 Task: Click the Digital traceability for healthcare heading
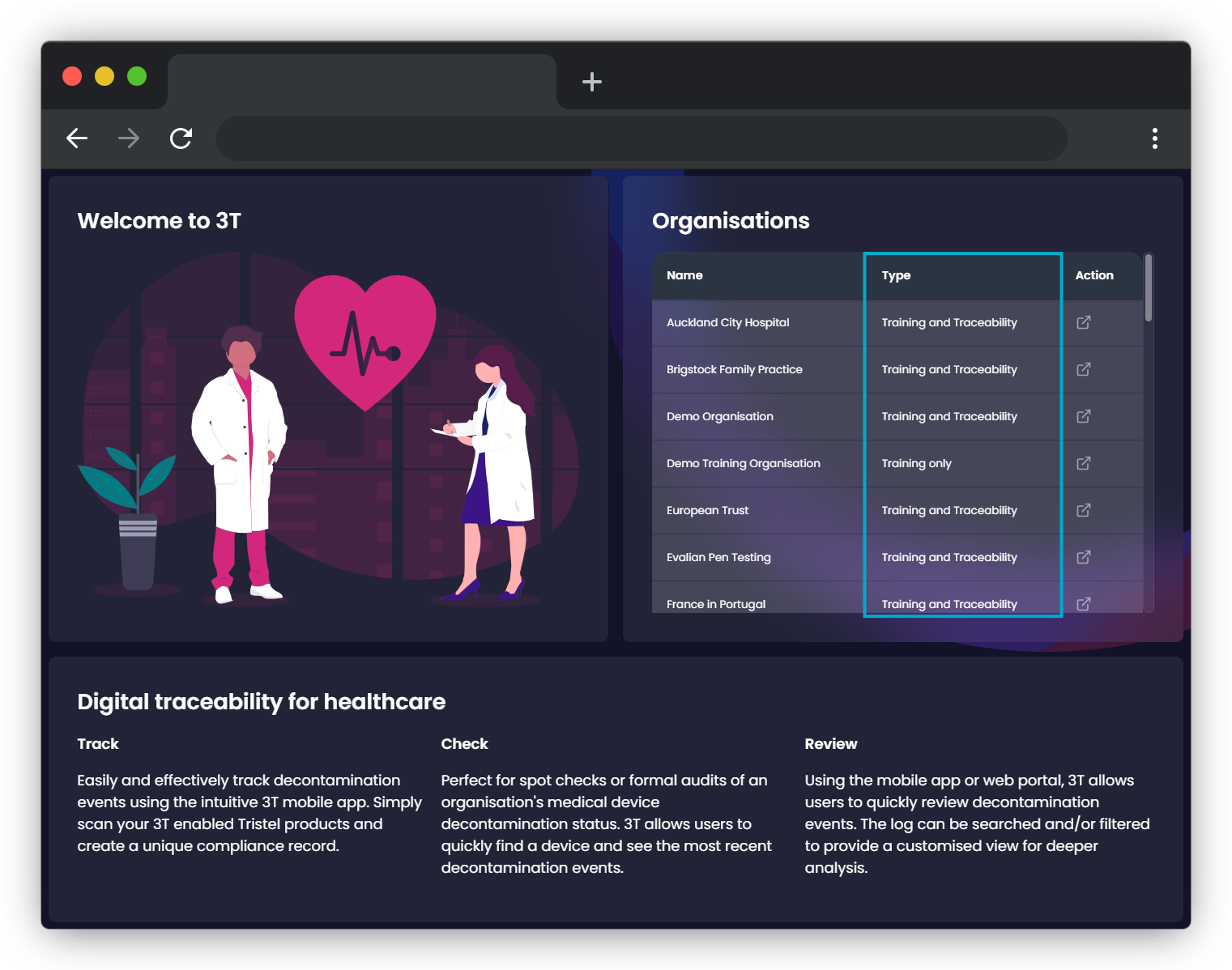(x=261, y=702)
